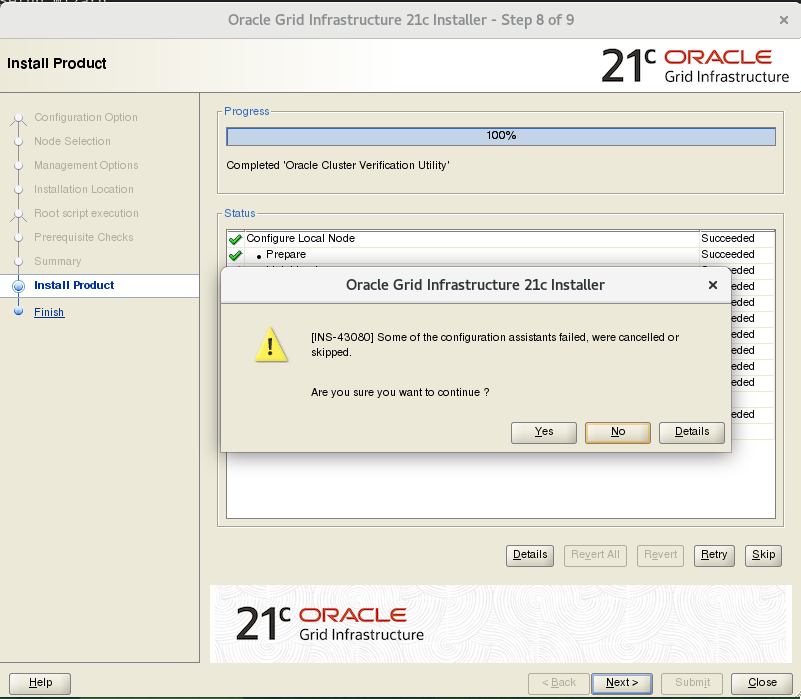This screenshot has height=699, width=801.
Task: Close the INS-43080 warning dialog with X
Action: (x=713, y=285)
